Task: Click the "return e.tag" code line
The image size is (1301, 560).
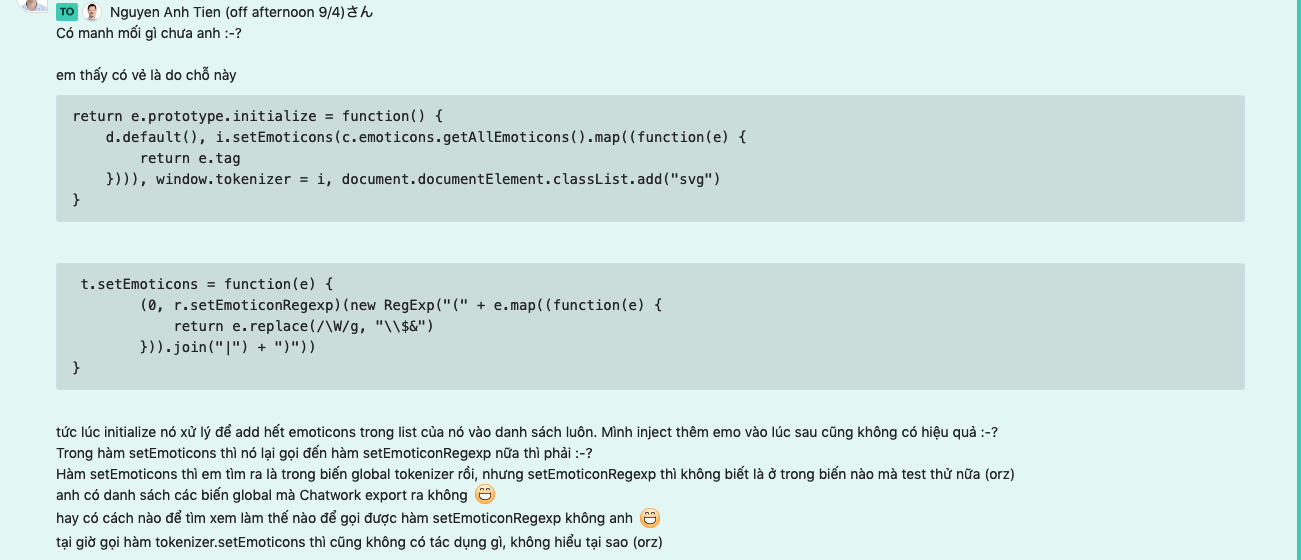Action: (190, 158)
